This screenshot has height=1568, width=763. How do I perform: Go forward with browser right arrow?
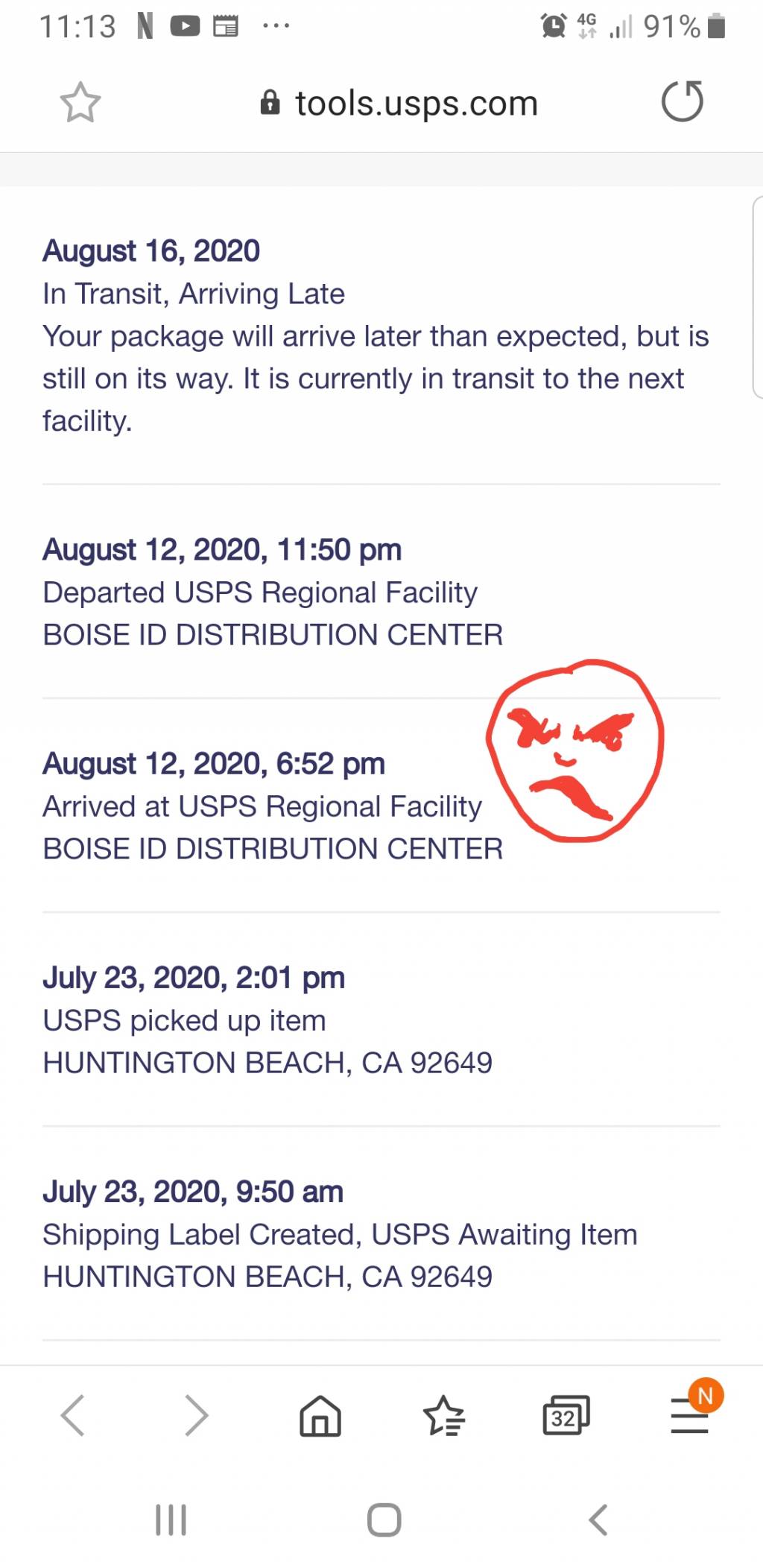[x=196, y=1414]
